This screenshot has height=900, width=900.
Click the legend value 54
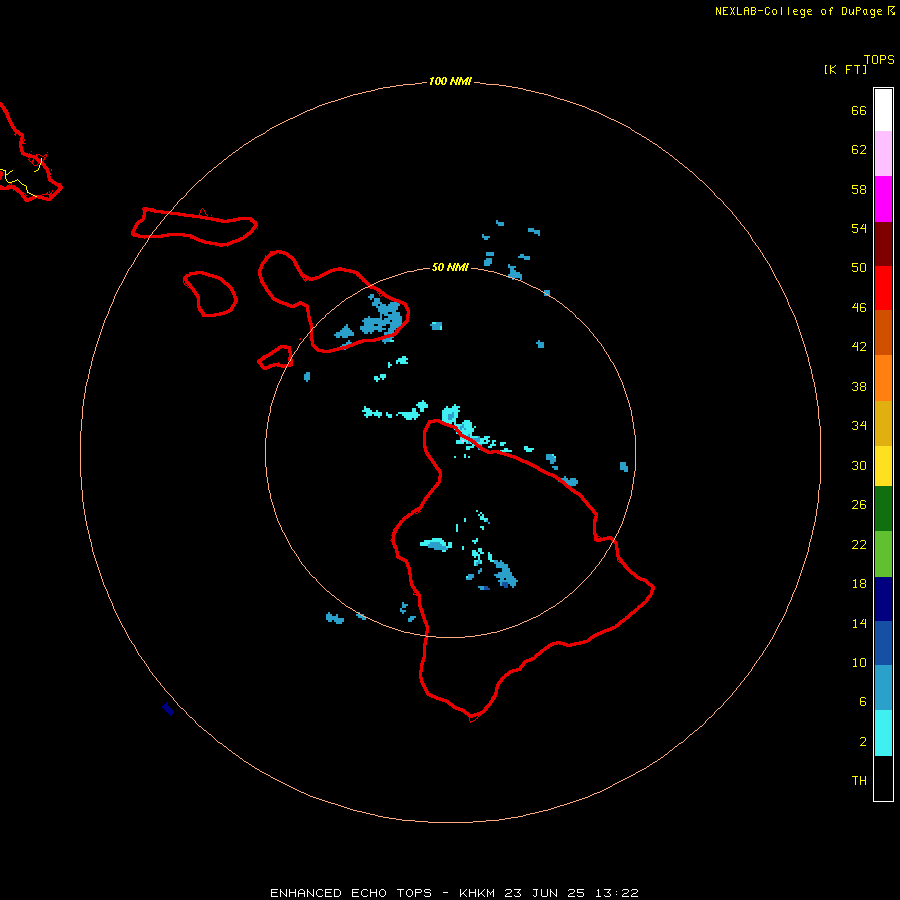point(859,228)
